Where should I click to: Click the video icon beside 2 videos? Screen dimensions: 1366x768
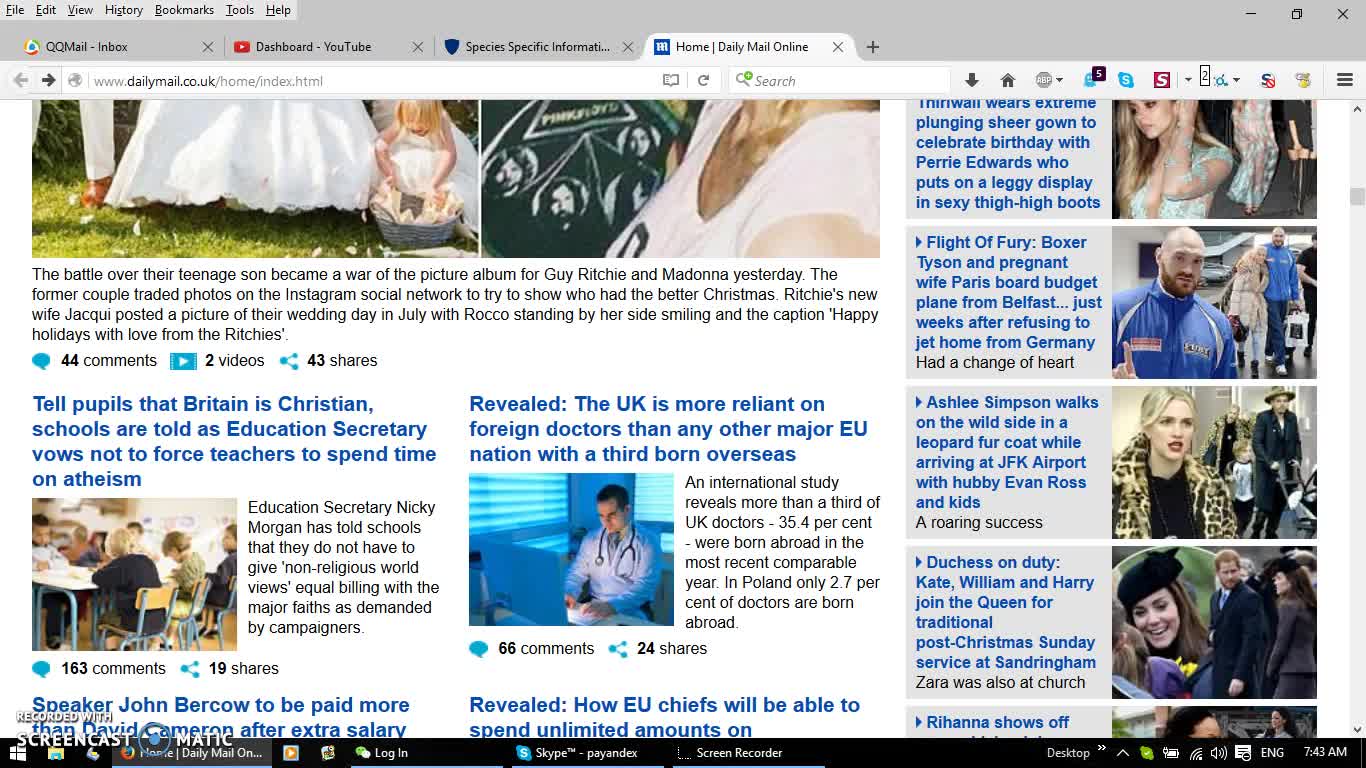coord(183,361)
